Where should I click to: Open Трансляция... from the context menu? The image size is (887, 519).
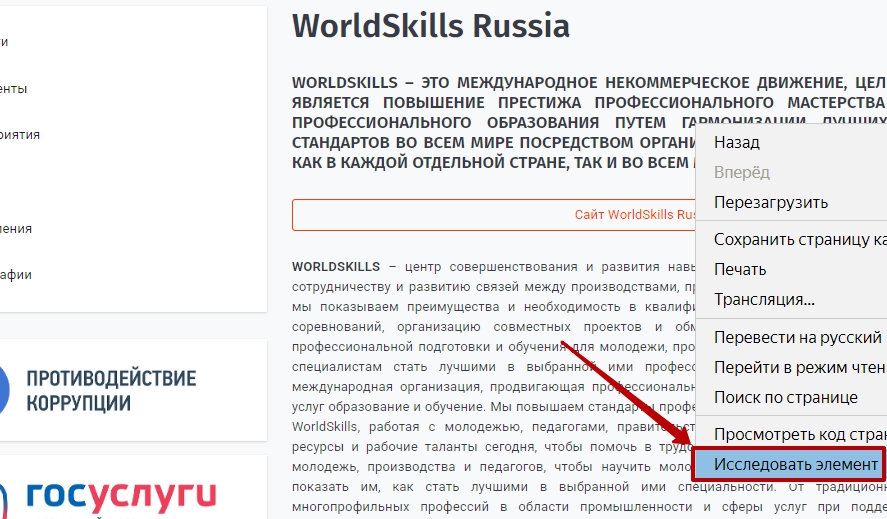[x=764, y=300]
